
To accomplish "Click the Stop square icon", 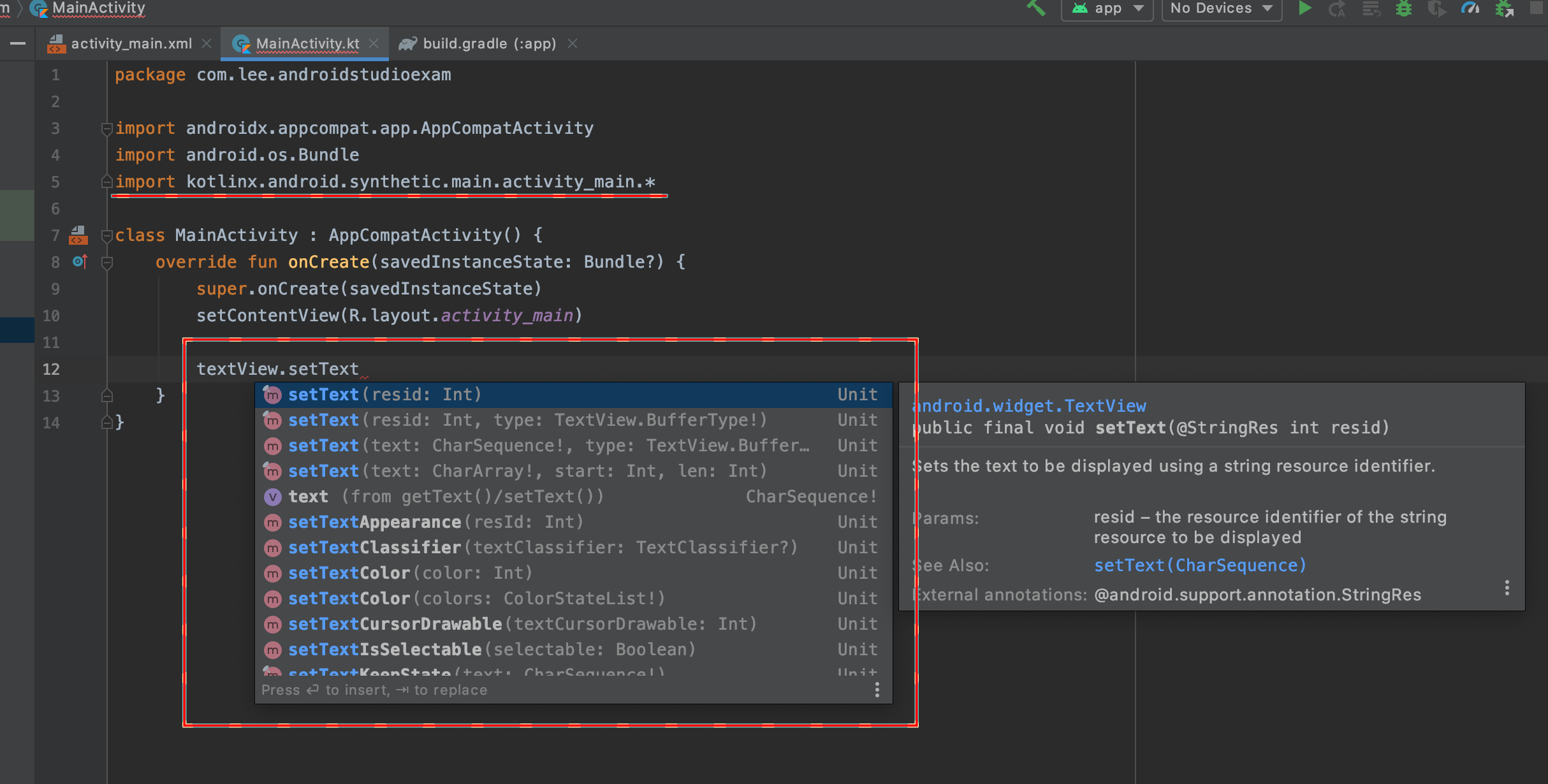I will pyautogui.click(x=1537, y=8).
